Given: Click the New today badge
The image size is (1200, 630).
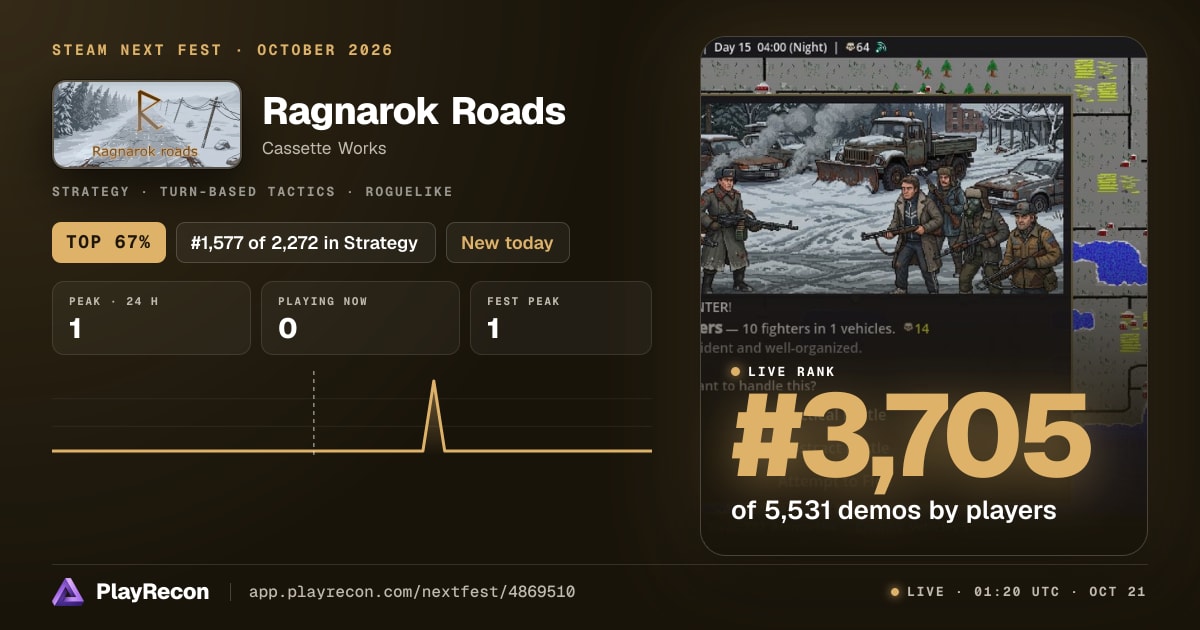Looking at the screenshot, I should [507, 242].
